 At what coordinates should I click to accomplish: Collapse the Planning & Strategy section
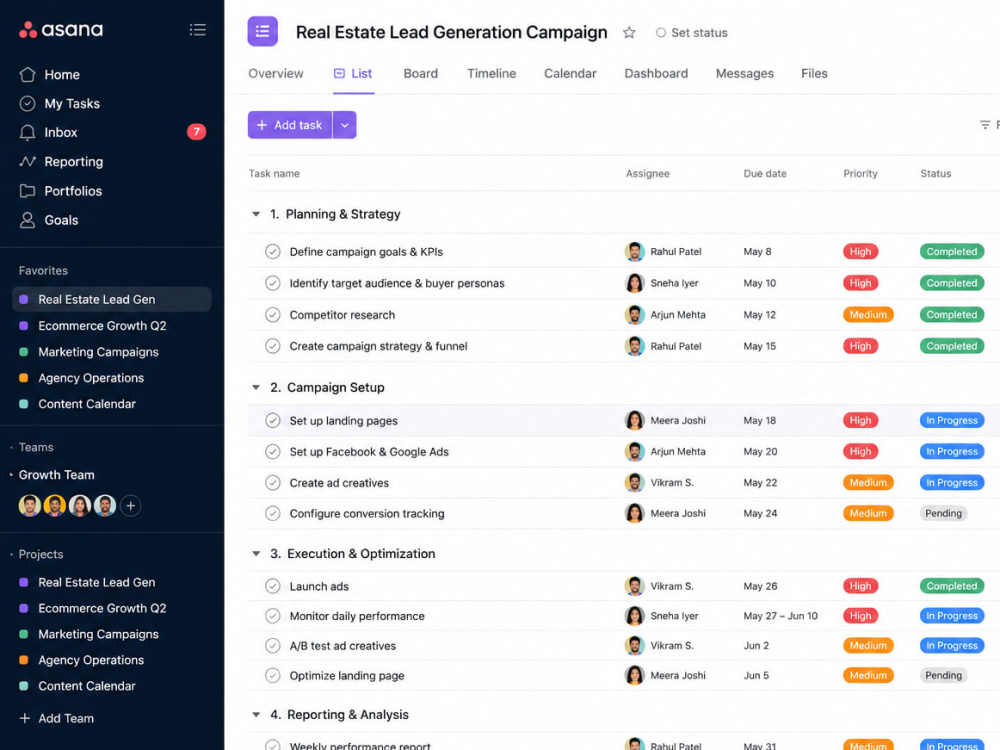pos(256,214)
